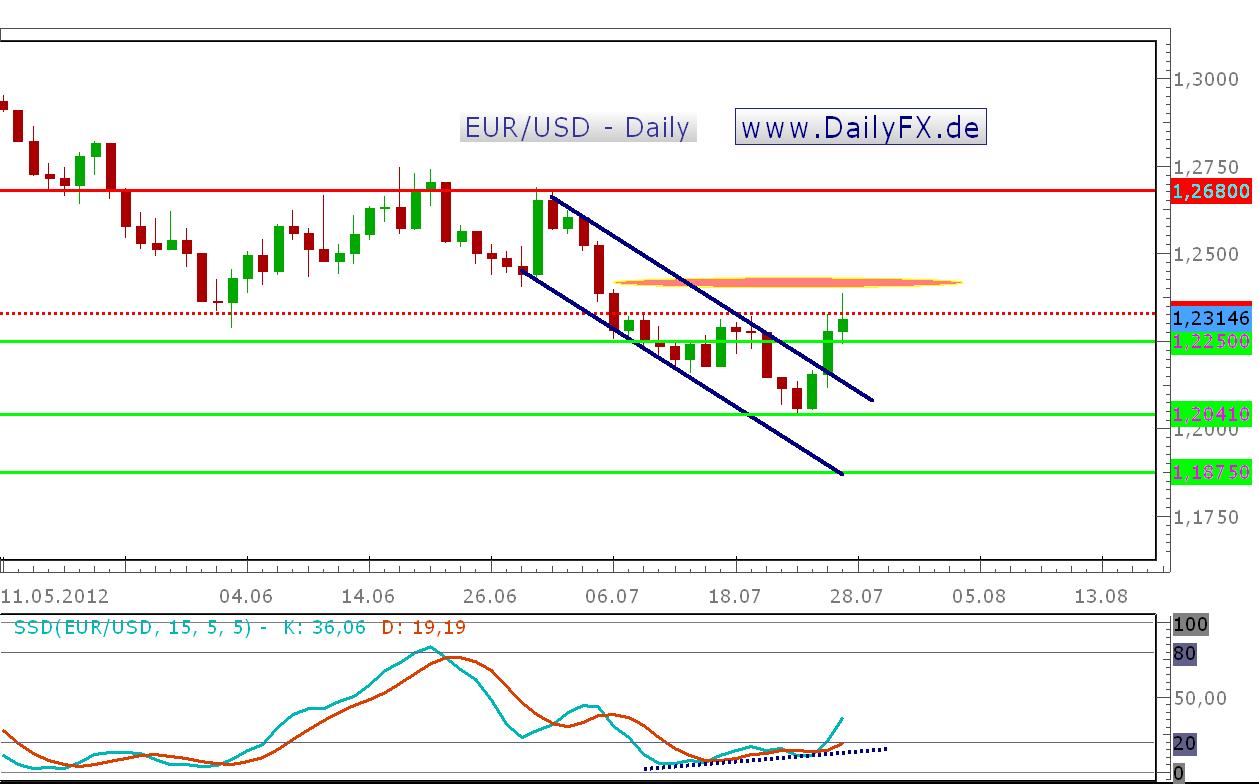Screen dimensions: 1259x784
Task: Click the stochastic scale label 20
Action: (x=1184, y=743)
